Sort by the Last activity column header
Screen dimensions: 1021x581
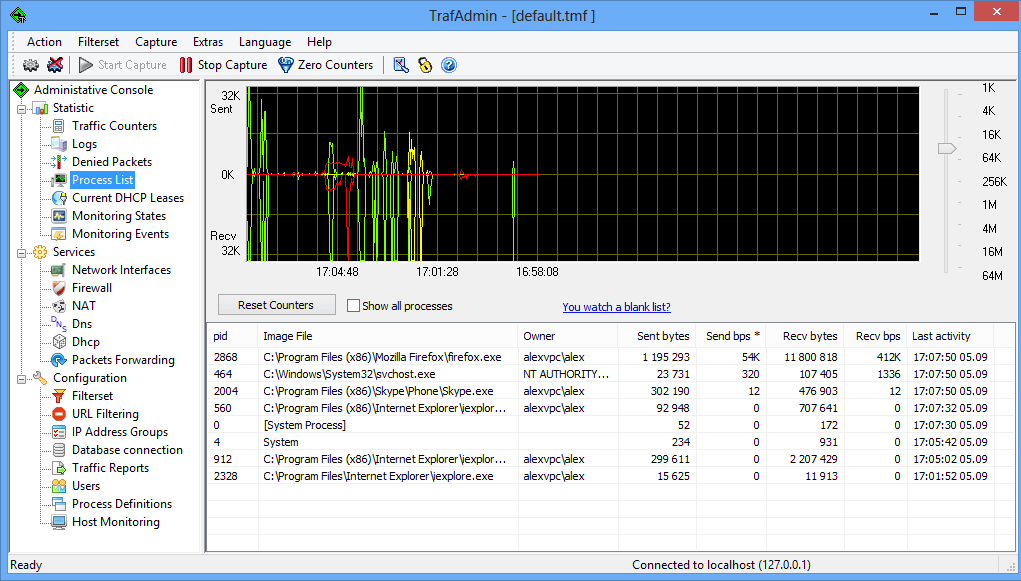[x=950, y=336]
